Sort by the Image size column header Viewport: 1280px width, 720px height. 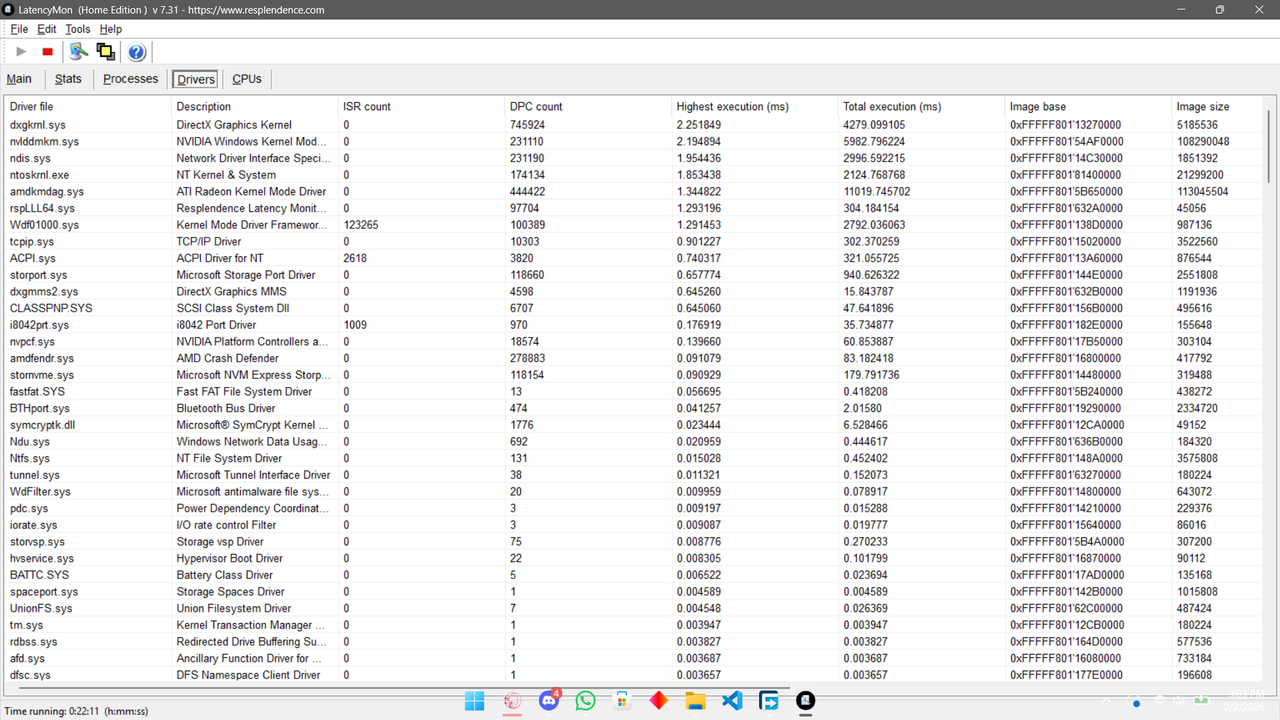click(1217, 106)
